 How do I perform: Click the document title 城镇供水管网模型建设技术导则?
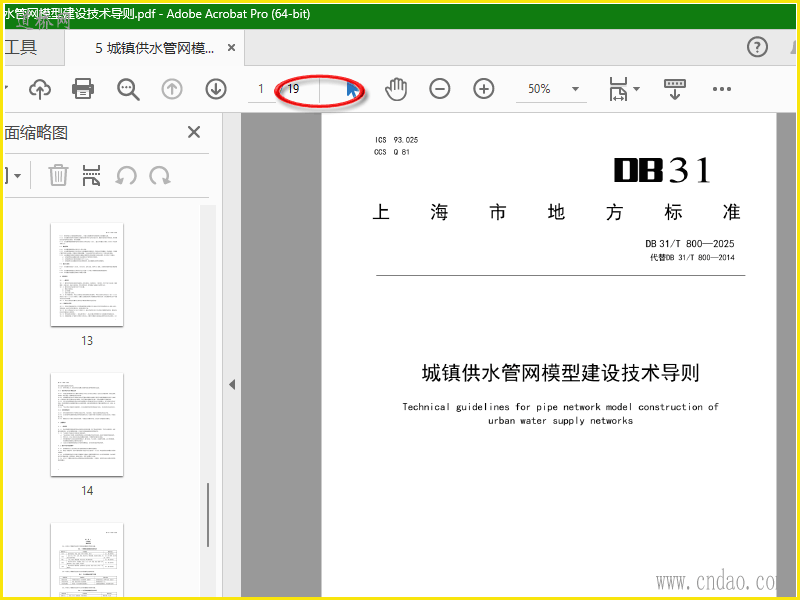tap(560, 373)
